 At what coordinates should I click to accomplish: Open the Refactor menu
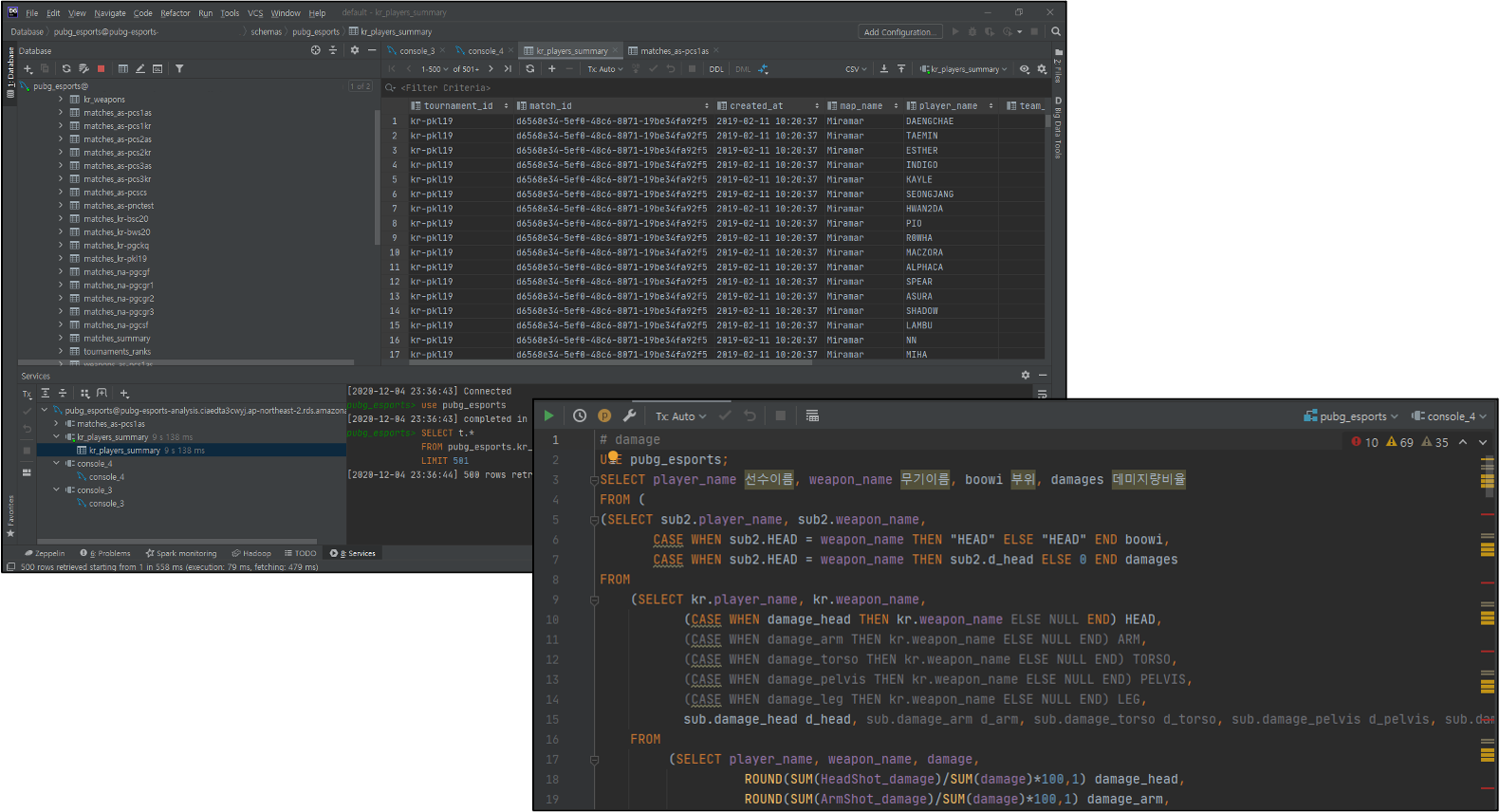pyautogui.click(x=176, y=13)
